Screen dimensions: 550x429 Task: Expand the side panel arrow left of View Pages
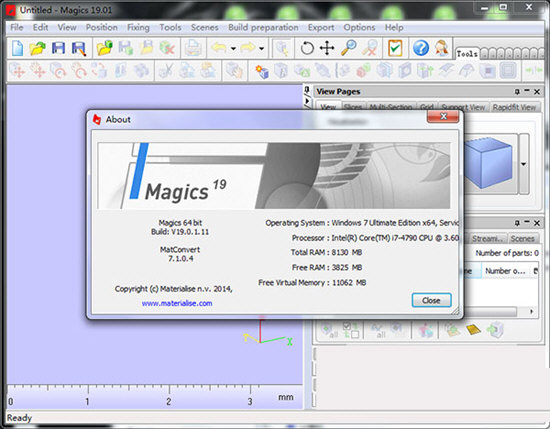(307, 102)
